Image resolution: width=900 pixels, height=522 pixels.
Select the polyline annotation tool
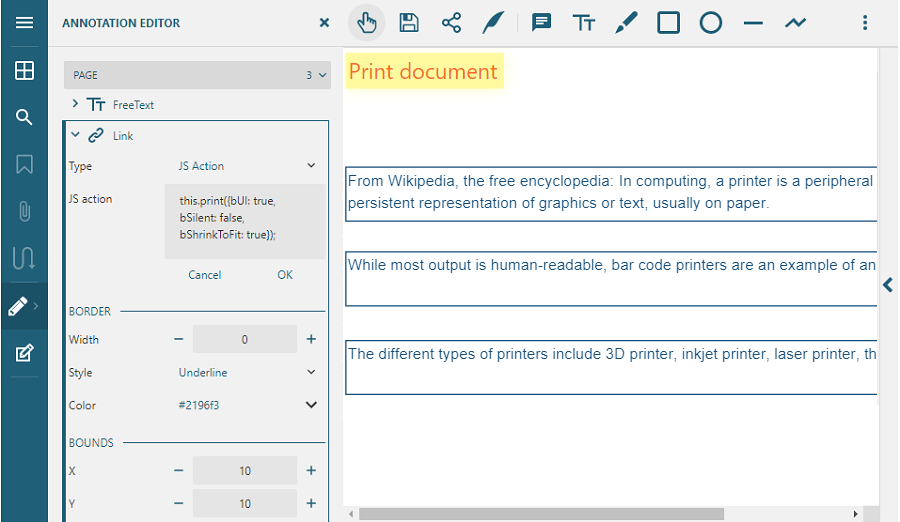[x=796, y=23]
